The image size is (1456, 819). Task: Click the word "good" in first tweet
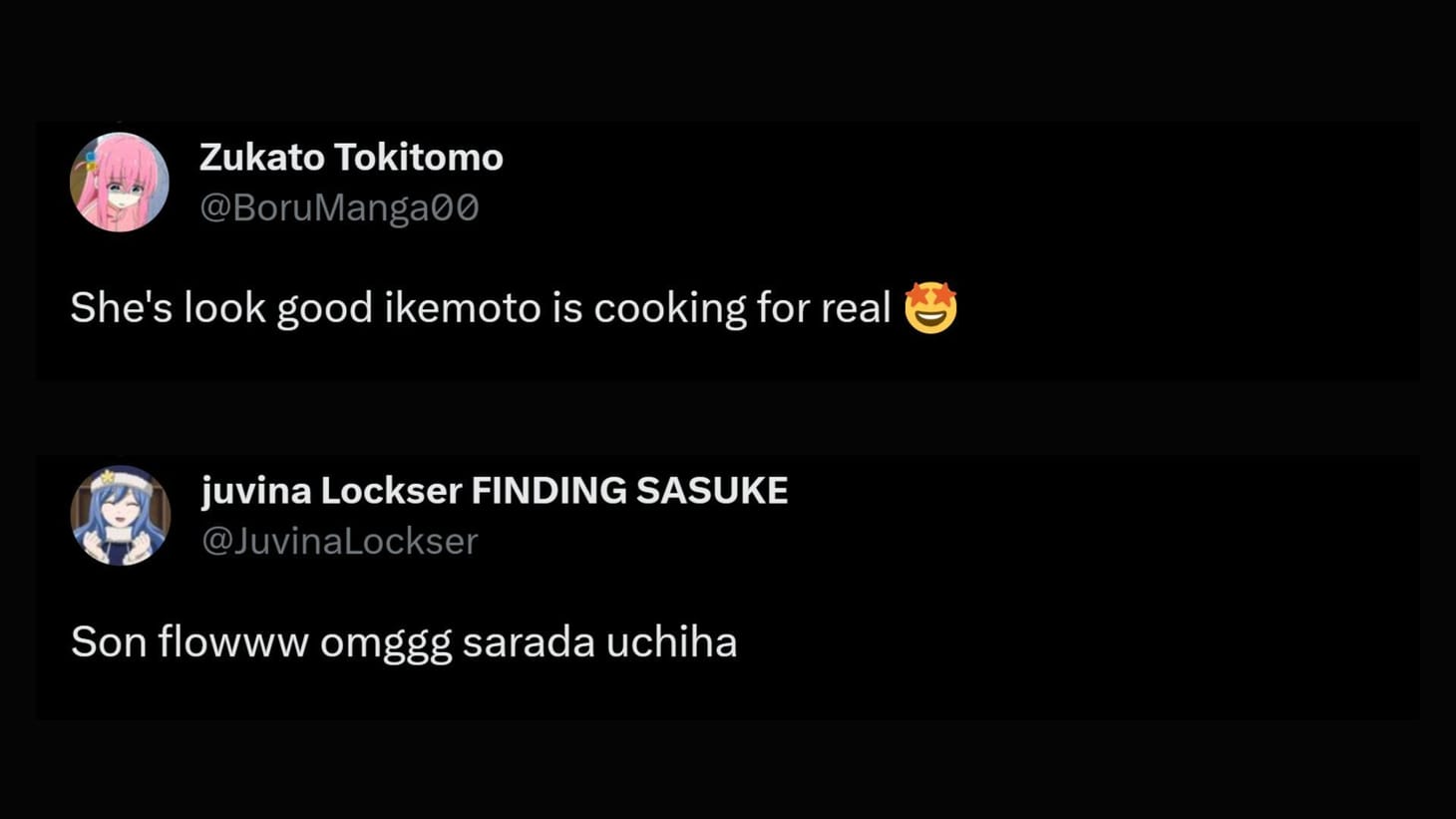tap(324, 310)
